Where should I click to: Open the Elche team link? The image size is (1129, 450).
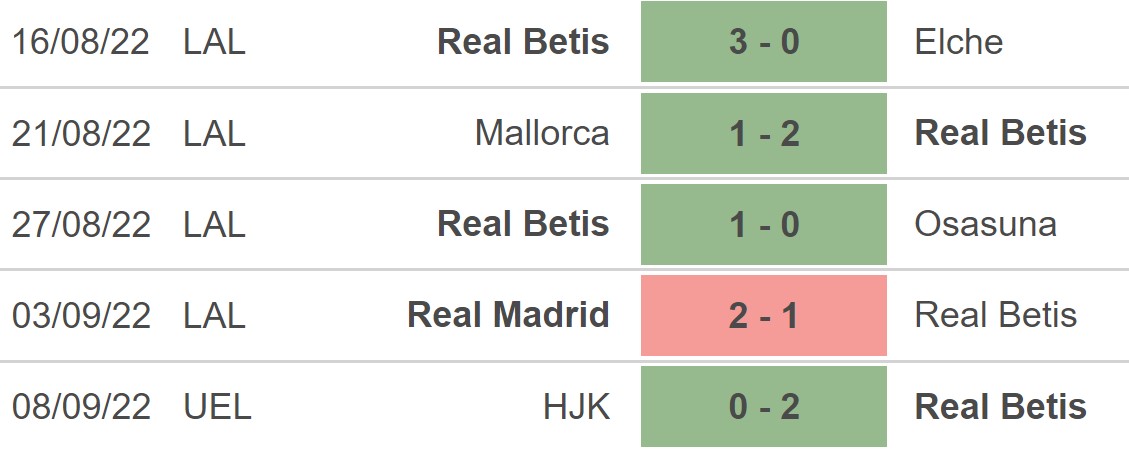pos(958,42)
